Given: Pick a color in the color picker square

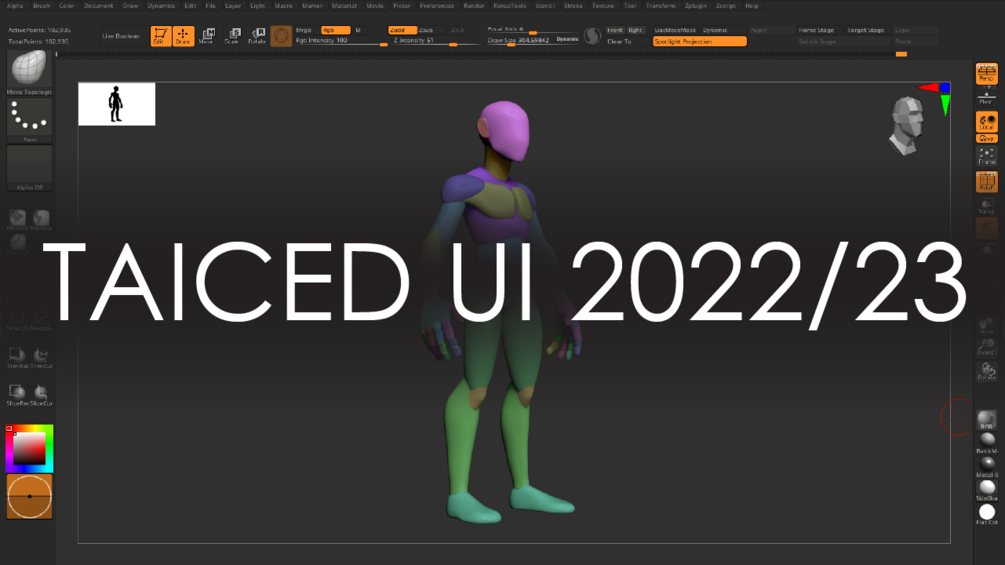Looking at the screenshot, I should [x=29, y=448].
